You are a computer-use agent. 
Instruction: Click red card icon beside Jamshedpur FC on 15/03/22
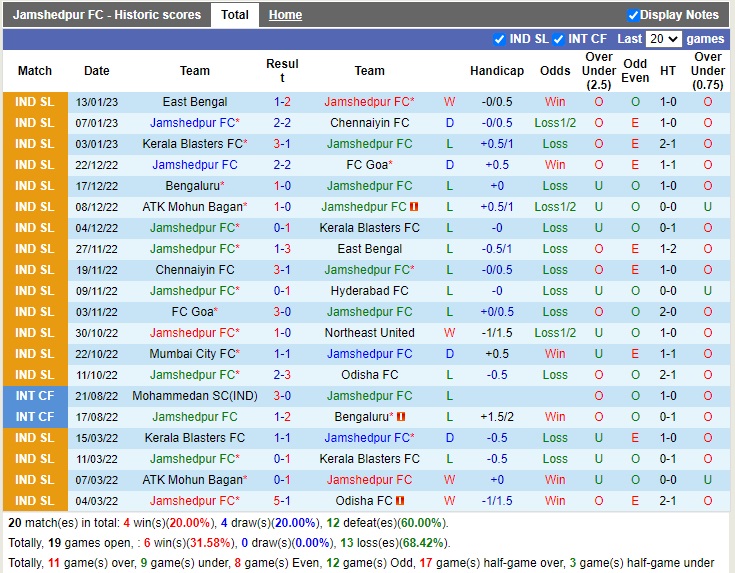[413, 438]
